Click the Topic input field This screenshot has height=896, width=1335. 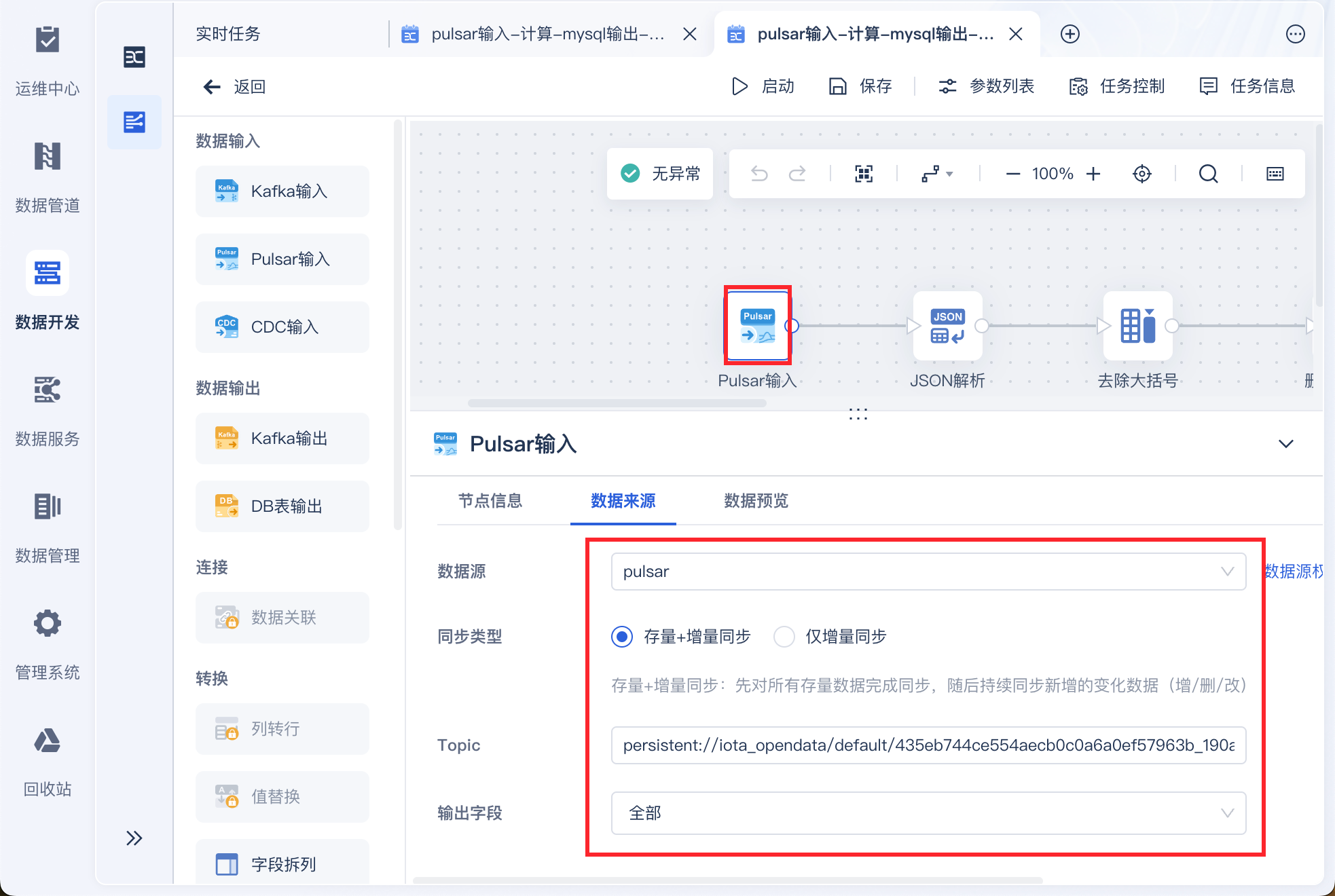tap(928, 745)
